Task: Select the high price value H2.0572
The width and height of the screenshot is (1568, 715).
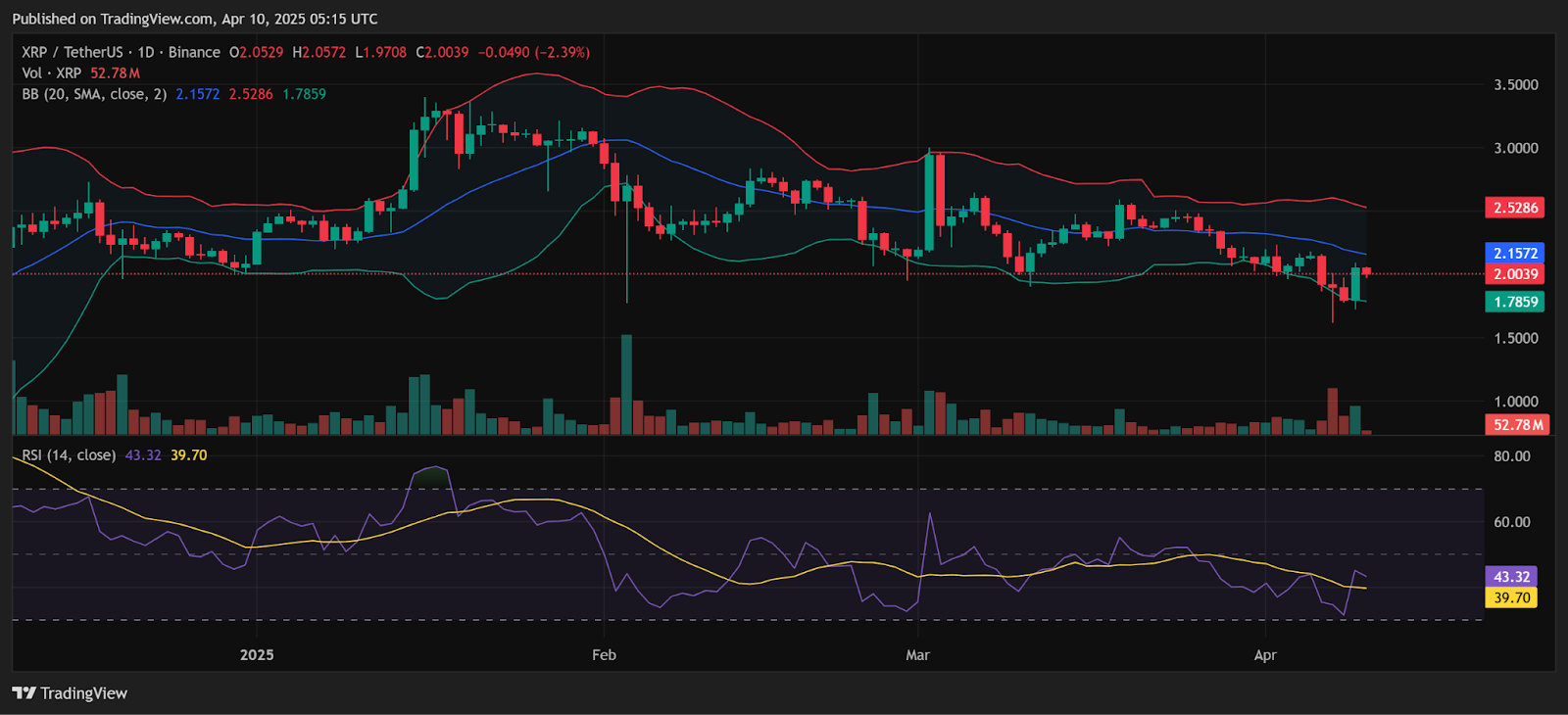Action: click(x=319, y=53)
